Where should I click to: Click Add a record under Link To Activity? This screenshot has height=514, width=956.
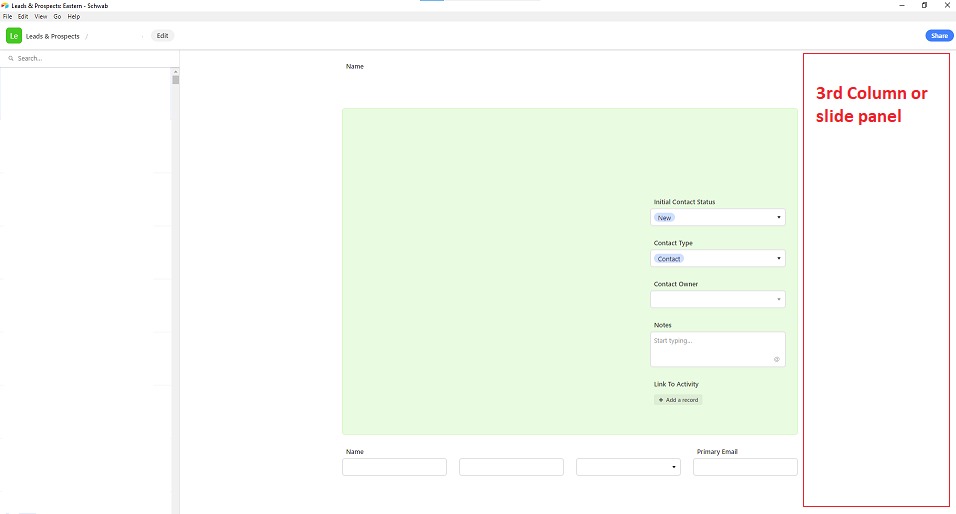click(678, 400)
